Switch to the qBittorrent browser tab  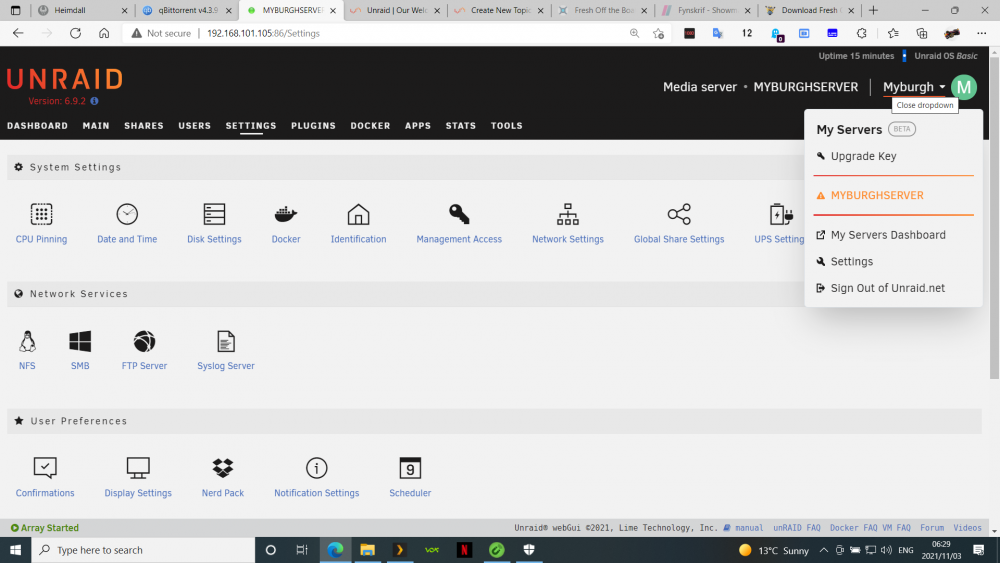click(187, 10)
